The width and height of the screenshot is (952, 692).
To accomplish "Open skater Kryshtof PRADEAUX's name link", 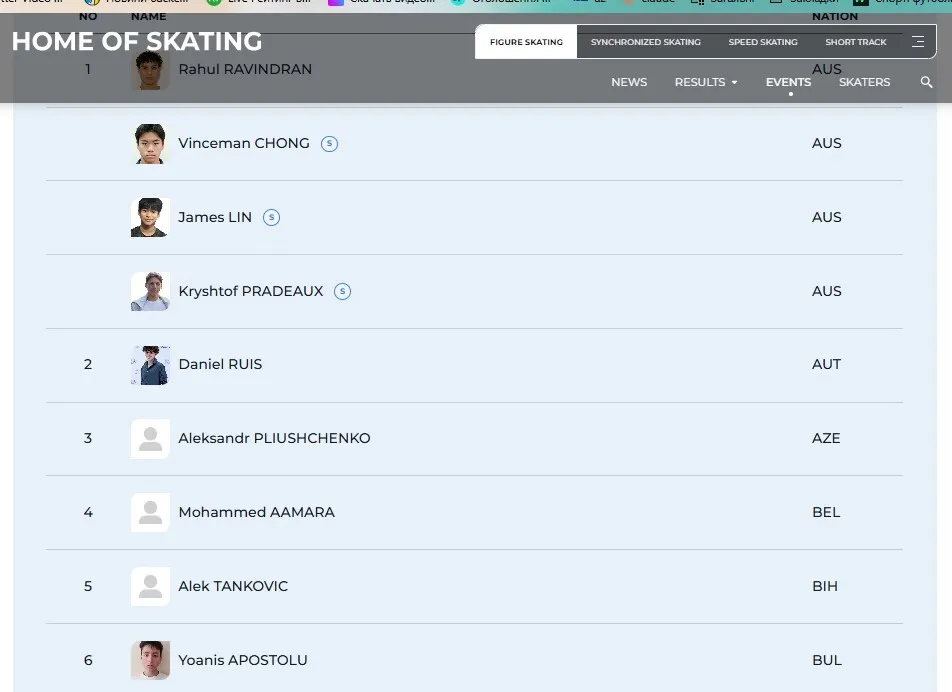I will (x=251, y=291).
